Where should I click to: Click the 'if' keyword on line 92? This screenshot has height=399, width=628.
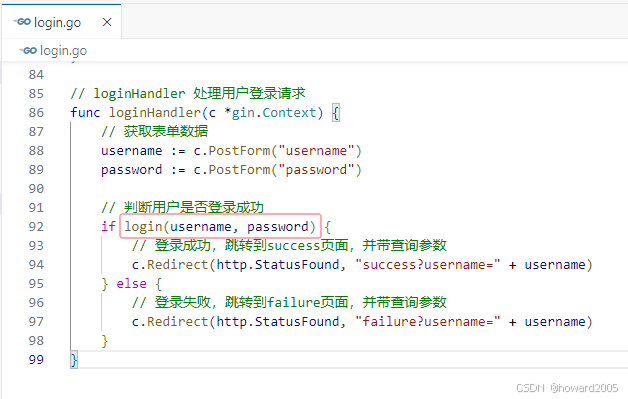[x=108, y=227]
